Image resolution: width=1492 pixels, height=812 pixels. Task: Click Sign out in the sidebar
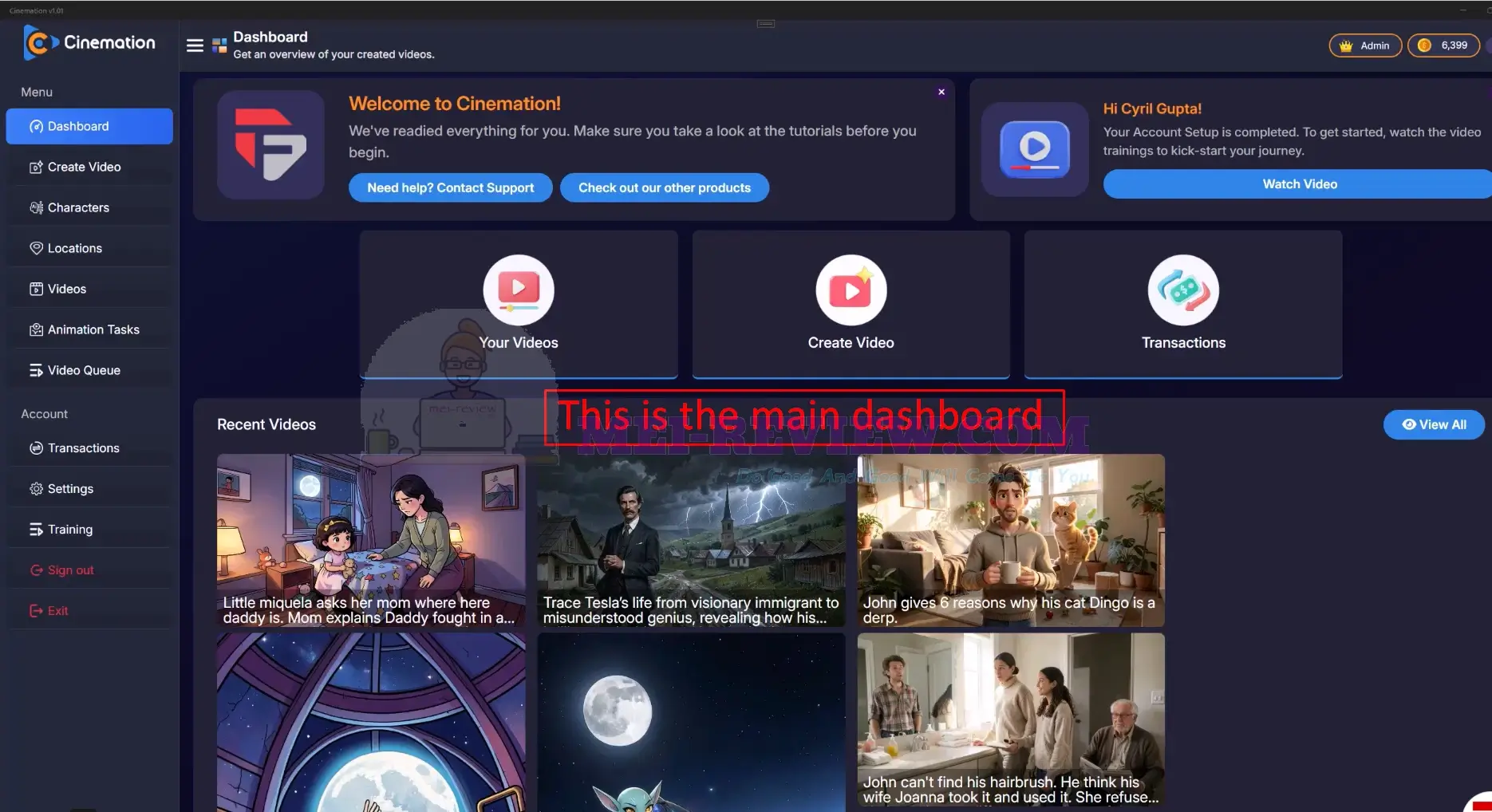pyautogui.click(x=89, y=570)
